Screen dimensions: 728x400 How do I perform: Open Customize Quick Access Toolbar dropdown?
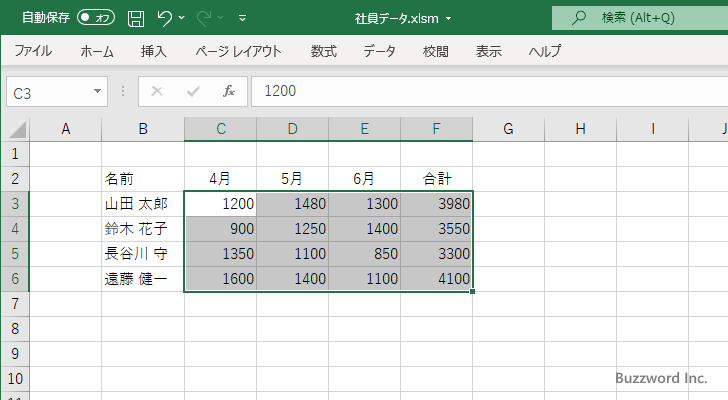(242, 18)
